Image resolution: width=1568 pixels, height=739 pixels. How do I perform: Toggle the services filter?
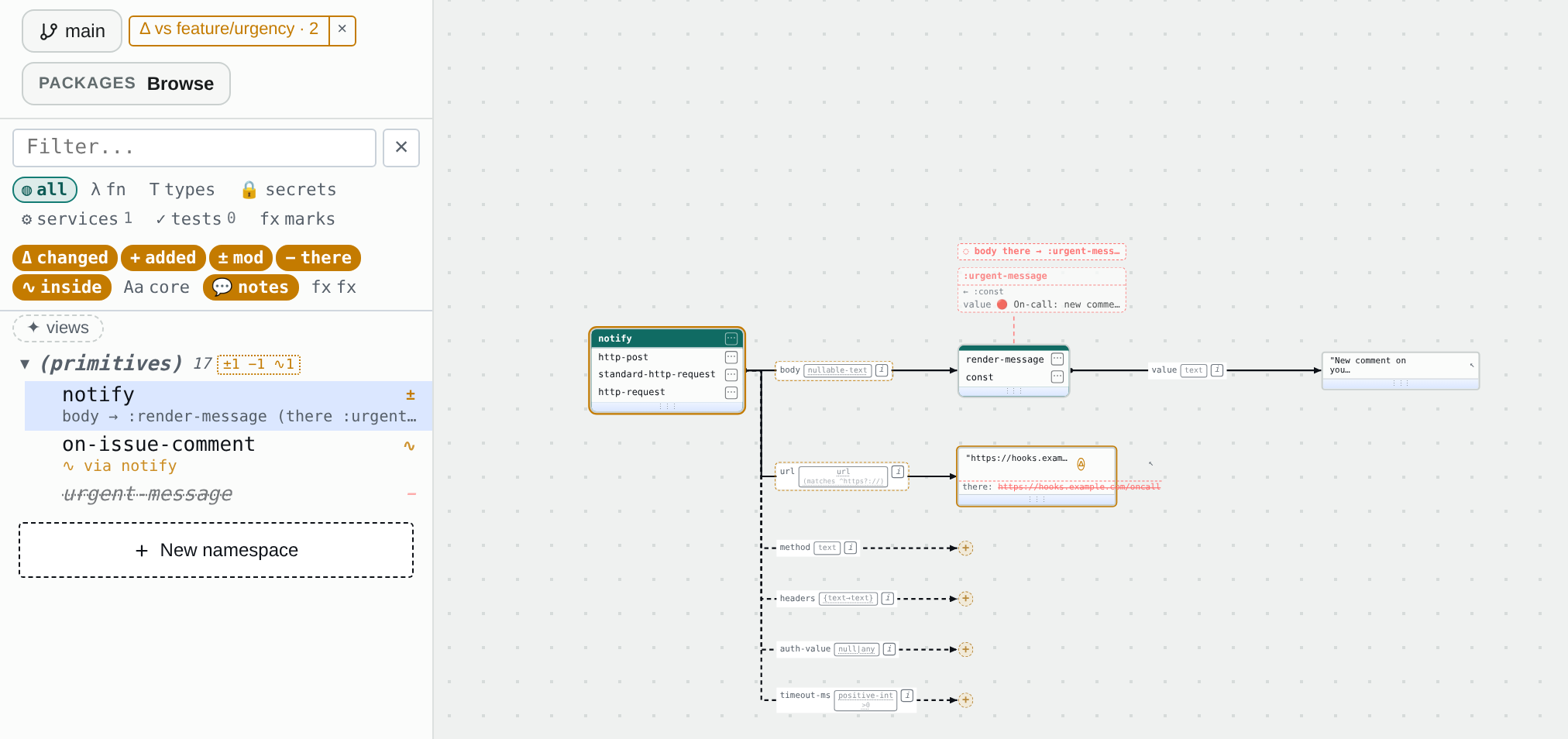pos(77,219)
